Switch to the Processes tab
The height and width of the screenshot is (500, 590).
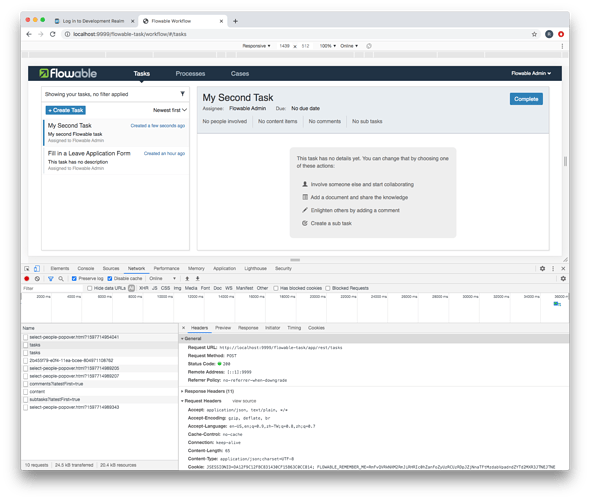(x=190, y=73)
